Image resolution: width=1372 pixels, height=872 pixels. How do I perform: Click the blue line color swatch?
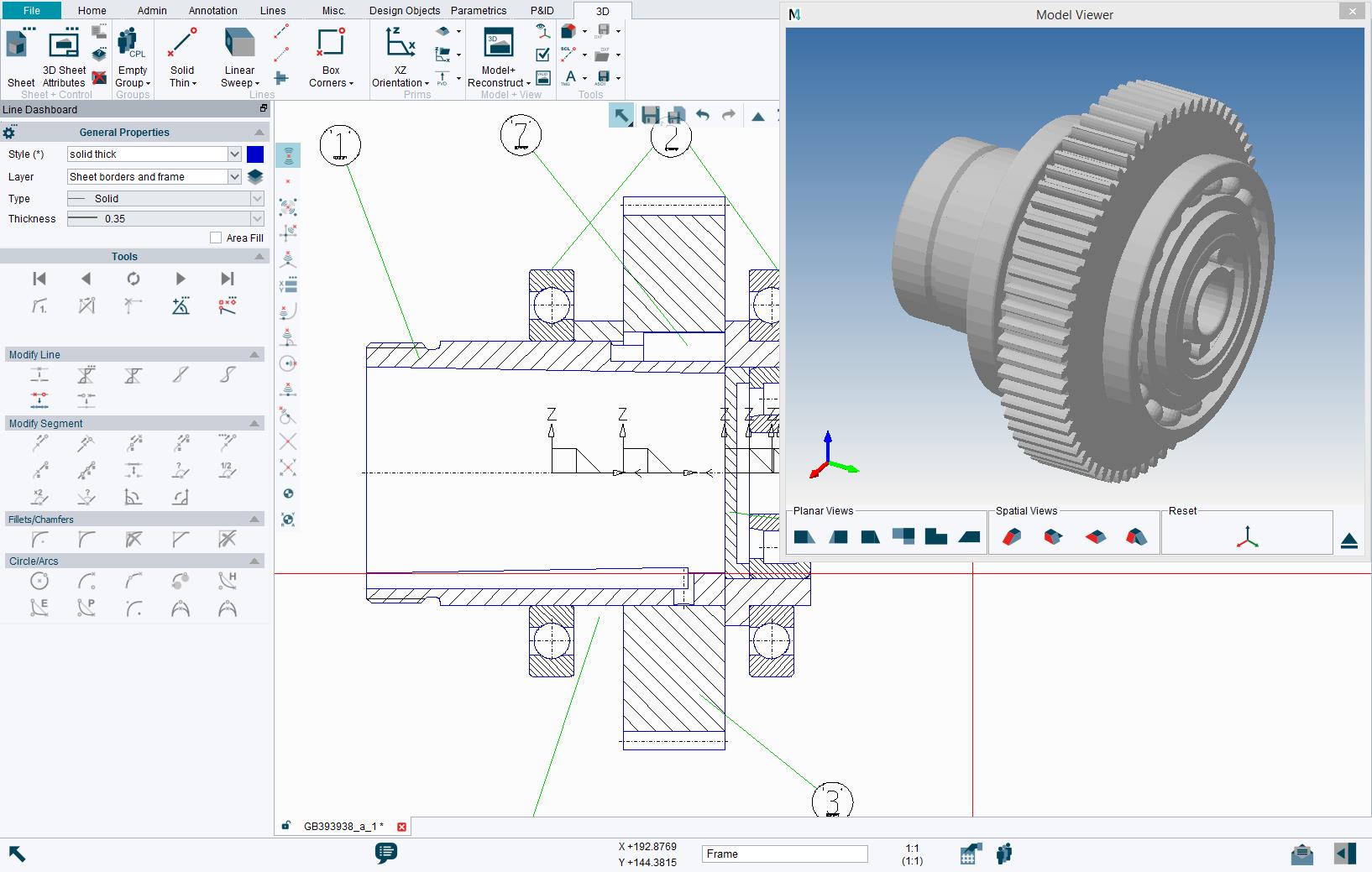pyautogui.click(x=255, y=154)
